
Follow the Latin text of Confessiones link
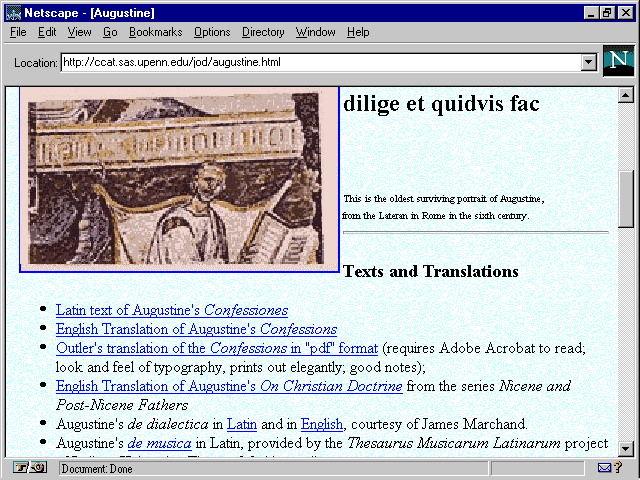[171, 311]
